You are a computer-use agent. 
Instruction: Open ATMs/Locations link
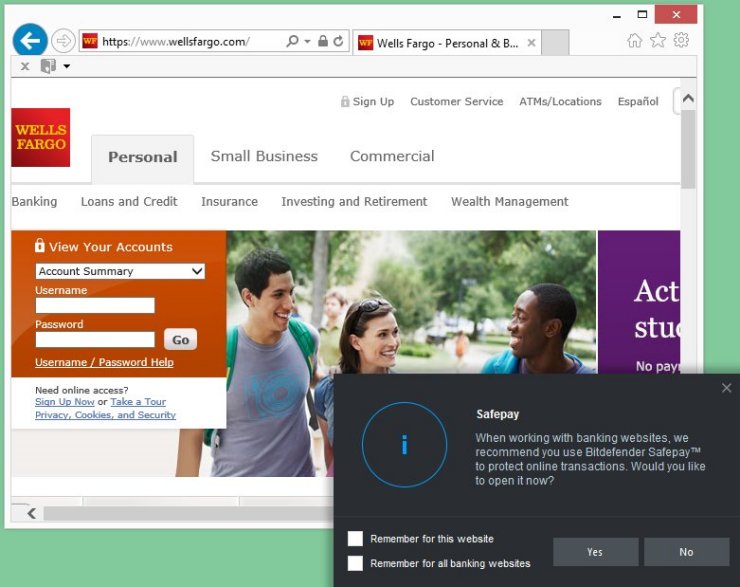click(x=560, y=101)
